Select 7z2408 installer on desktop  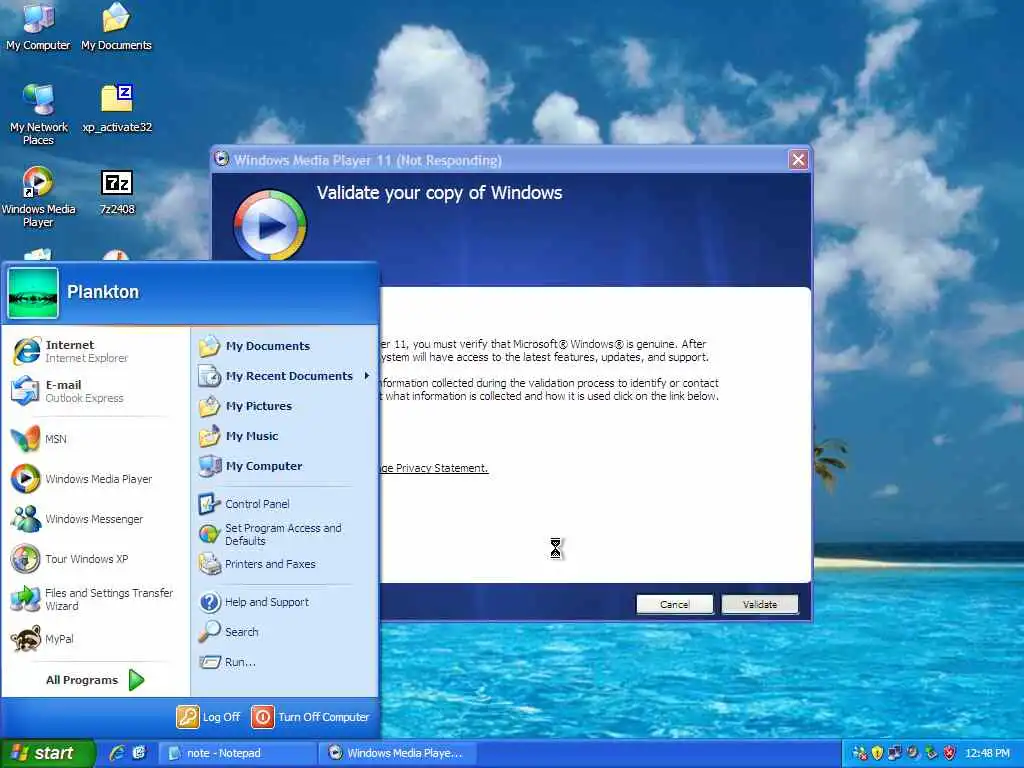click(x=117, y=191)
